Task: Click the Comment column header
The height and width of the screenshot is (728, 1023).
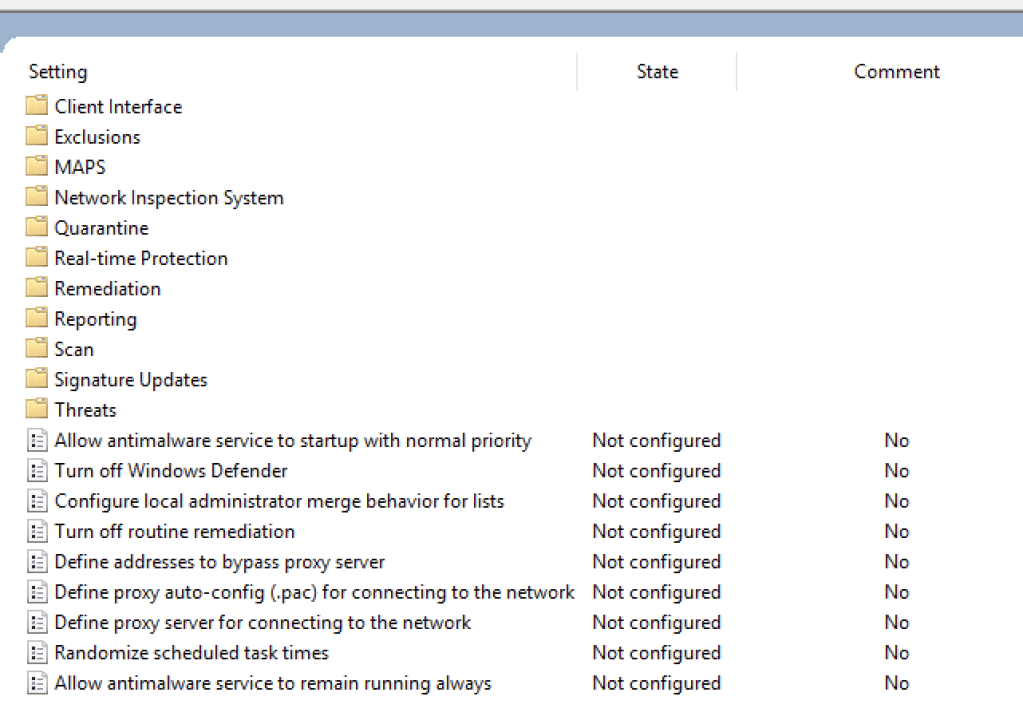Action: (x=896, y=72)
